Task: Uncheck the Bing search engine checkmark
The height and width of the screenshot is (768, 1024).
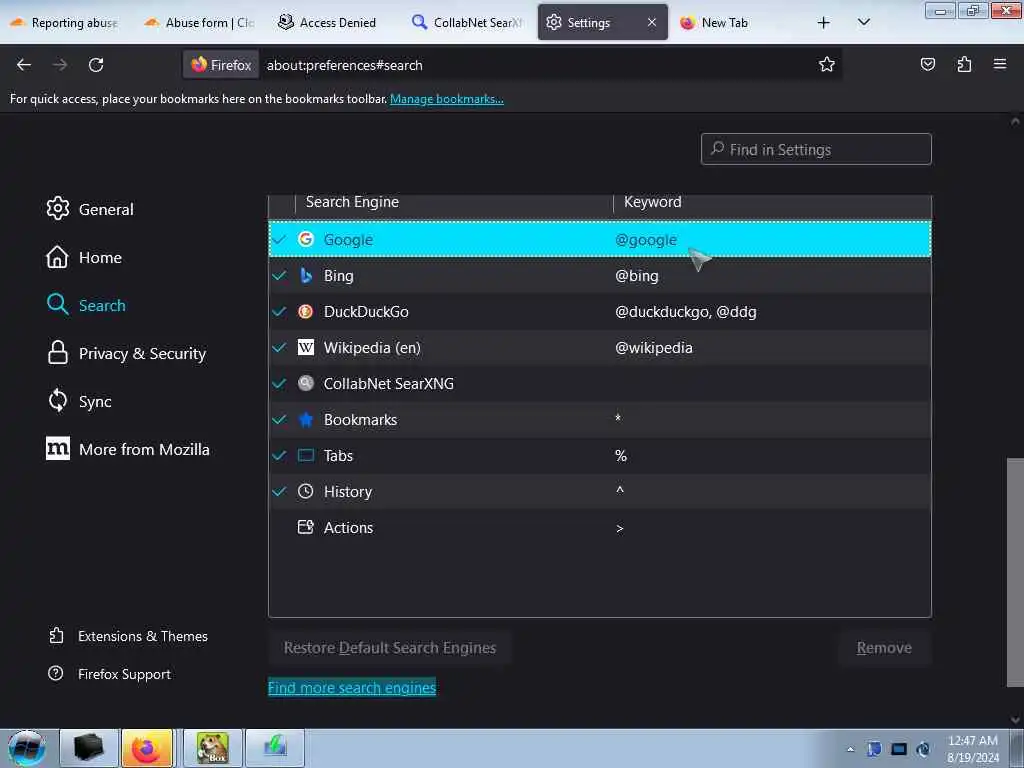Action: coord(280,276)
